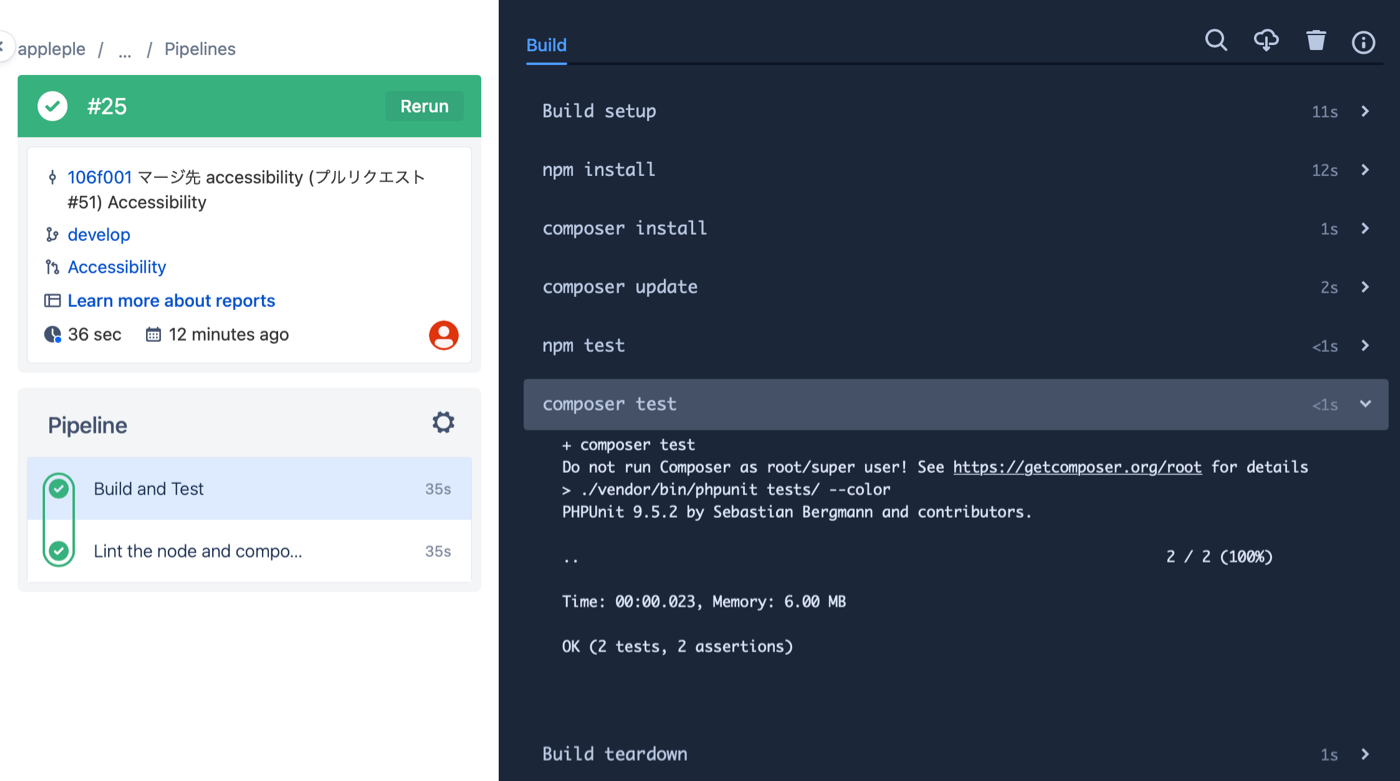The image size is (1400, 781).
Task: Click the pipeline number #25 heading
Action: click(107, 106)
